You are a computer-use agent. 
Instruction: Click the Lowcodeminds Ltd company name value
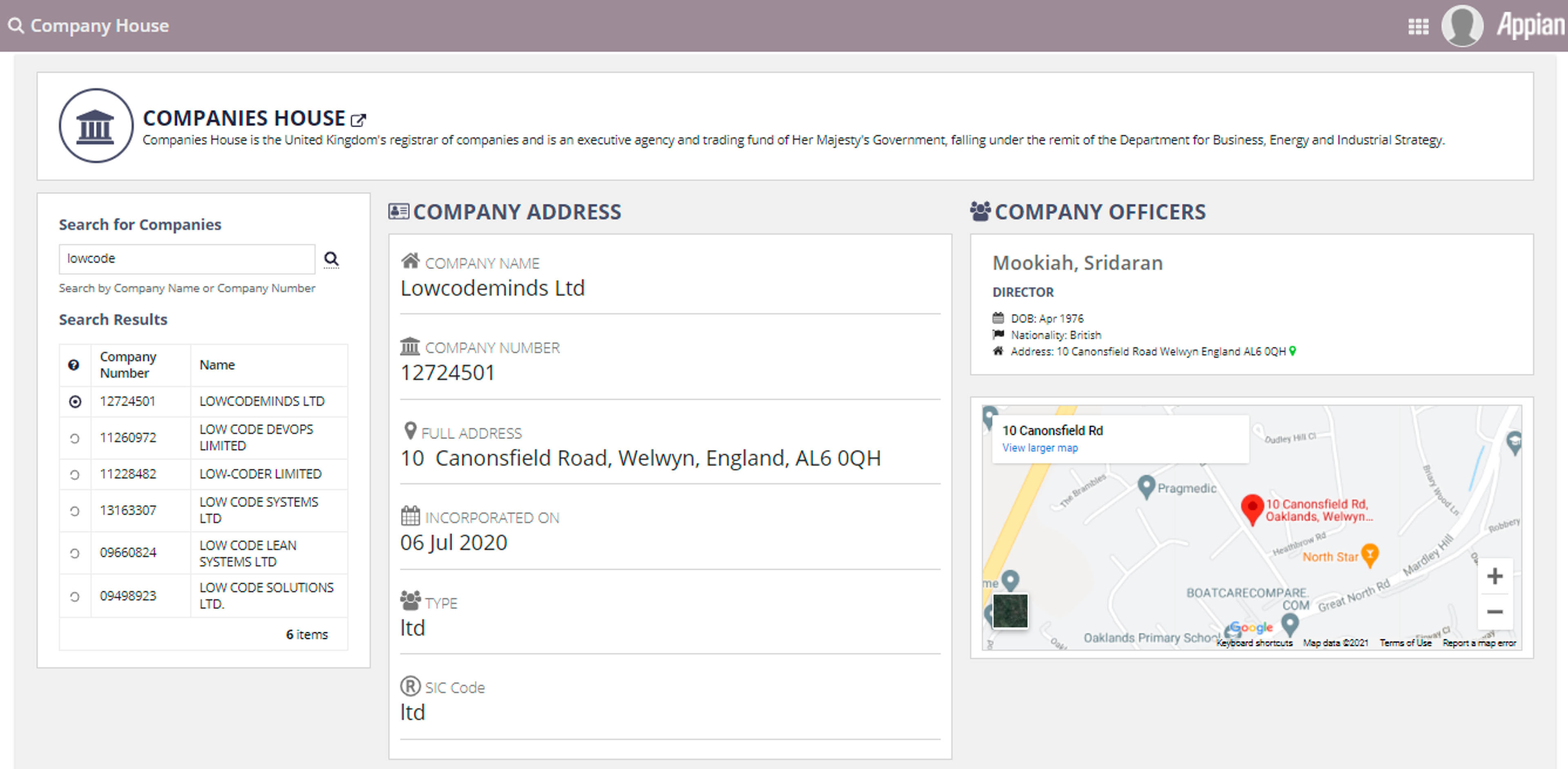(x=492, y=288)
